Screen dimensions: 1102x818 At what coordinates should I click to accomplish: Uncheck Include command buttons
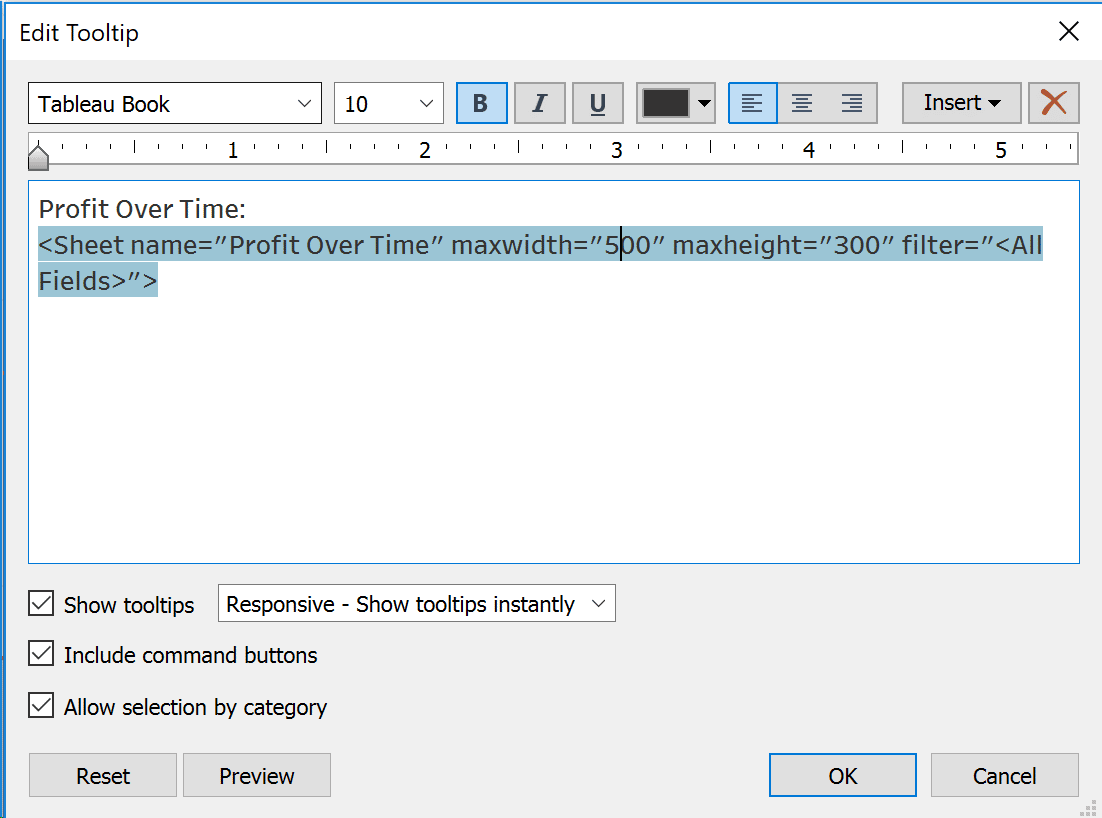(41, 654)
